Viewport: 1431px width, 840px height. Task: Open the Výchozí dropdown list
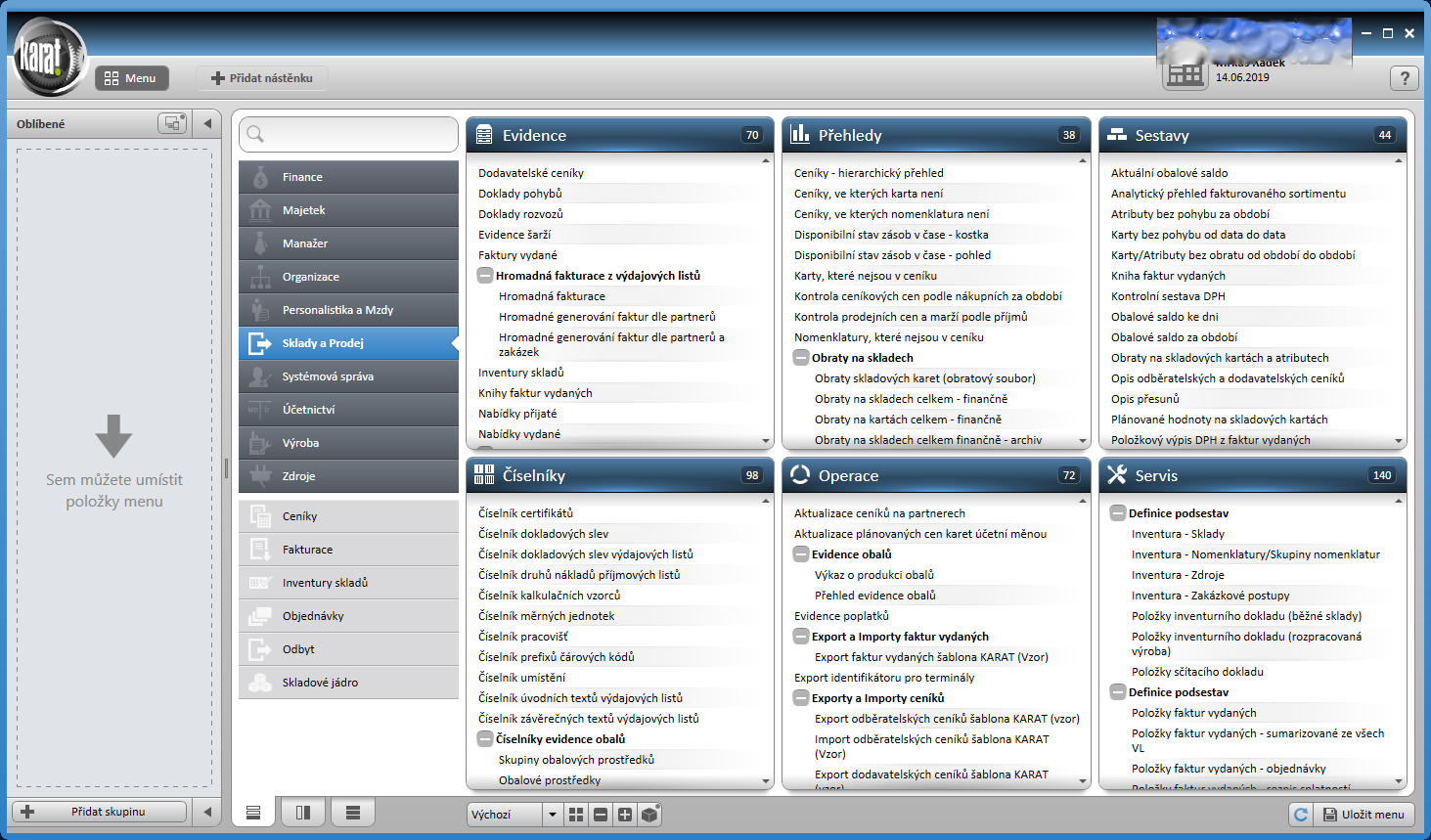click(x=553, y=814)
